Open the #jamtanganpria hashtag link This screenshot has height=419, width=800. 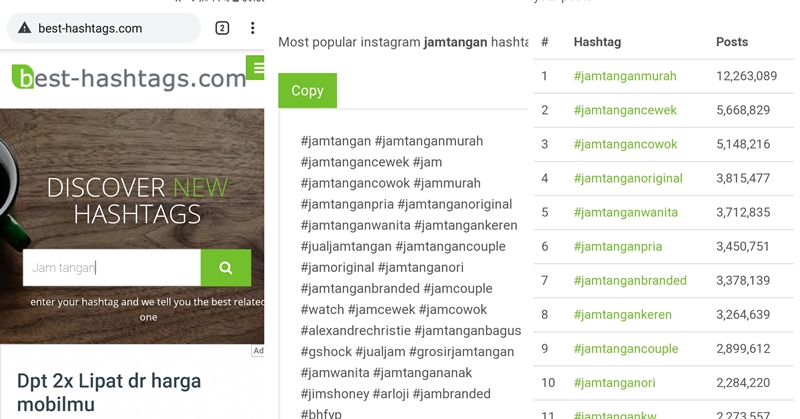coord(618,247)
